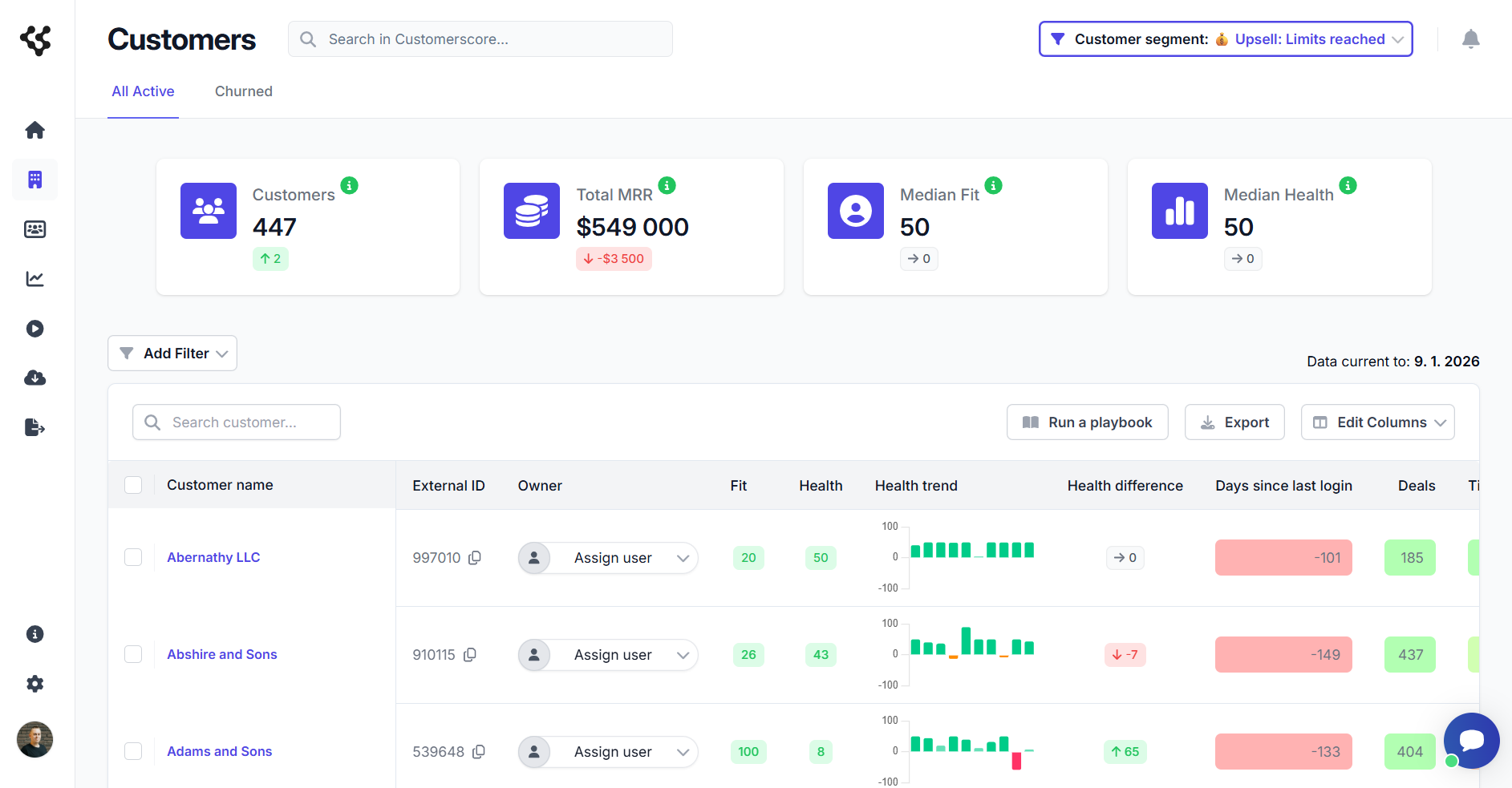
Task: Select the checkbox next to Abernathy LLC
Action: [x=133, y=557]
